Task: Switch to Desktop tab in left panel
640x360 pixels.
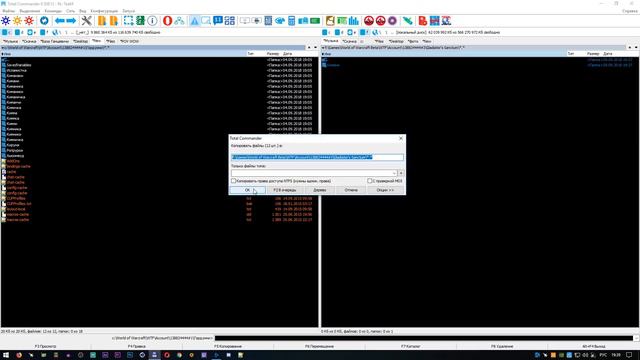Action: [80, 41]
